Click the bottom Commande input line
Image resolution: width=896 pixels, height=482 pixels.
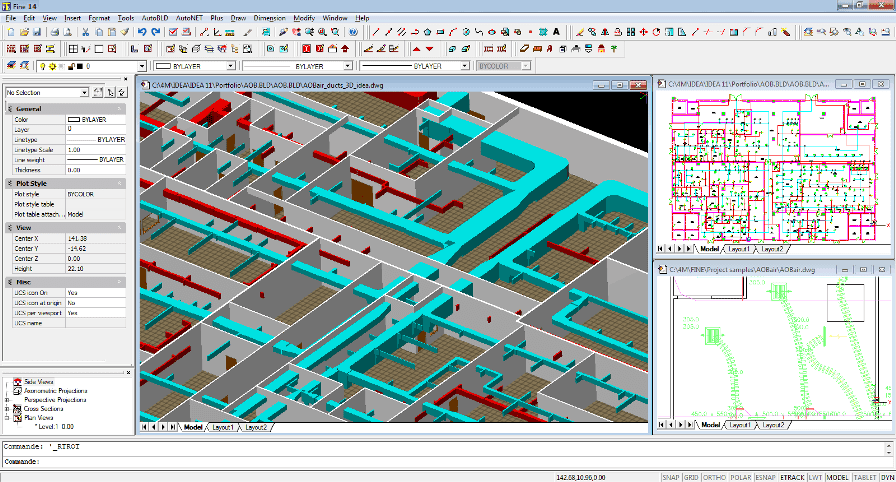(x=300, y=462)
